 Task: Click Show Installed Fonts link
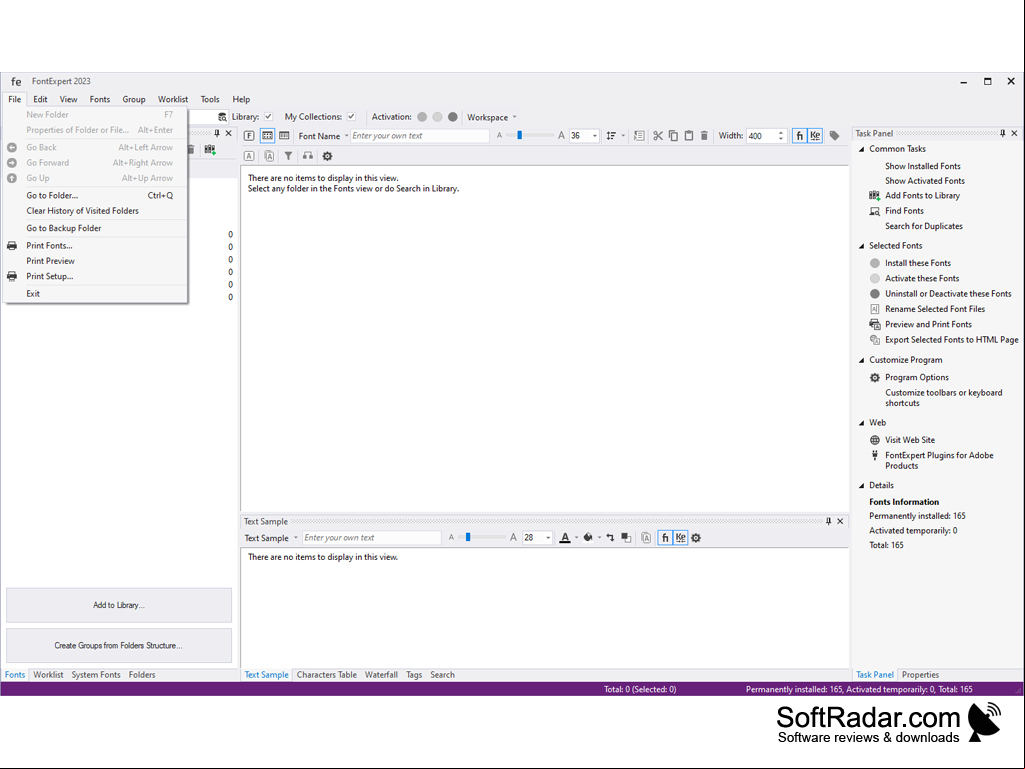coord(923,166)
